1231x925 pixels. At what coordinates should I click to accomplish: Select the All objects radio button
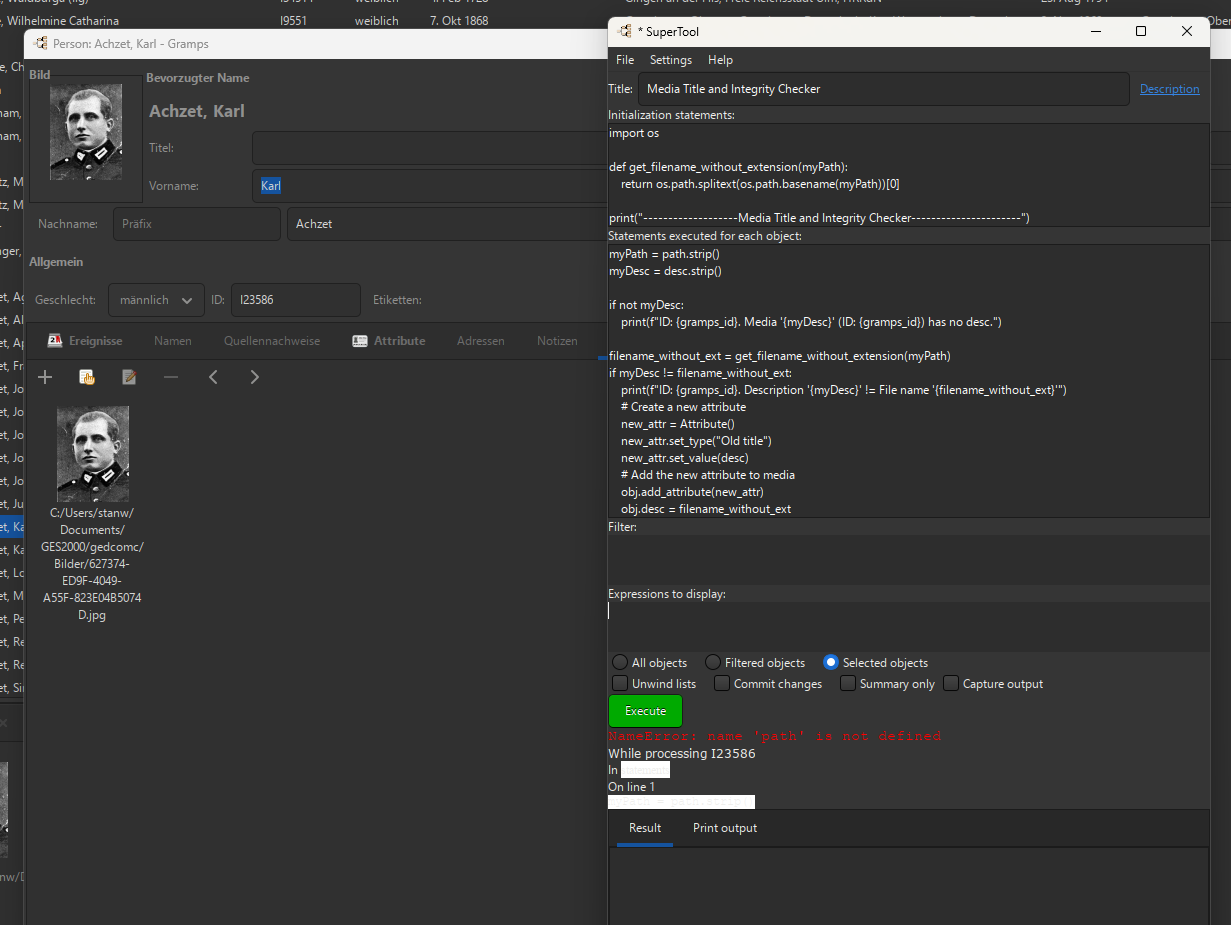pos(621,662)
